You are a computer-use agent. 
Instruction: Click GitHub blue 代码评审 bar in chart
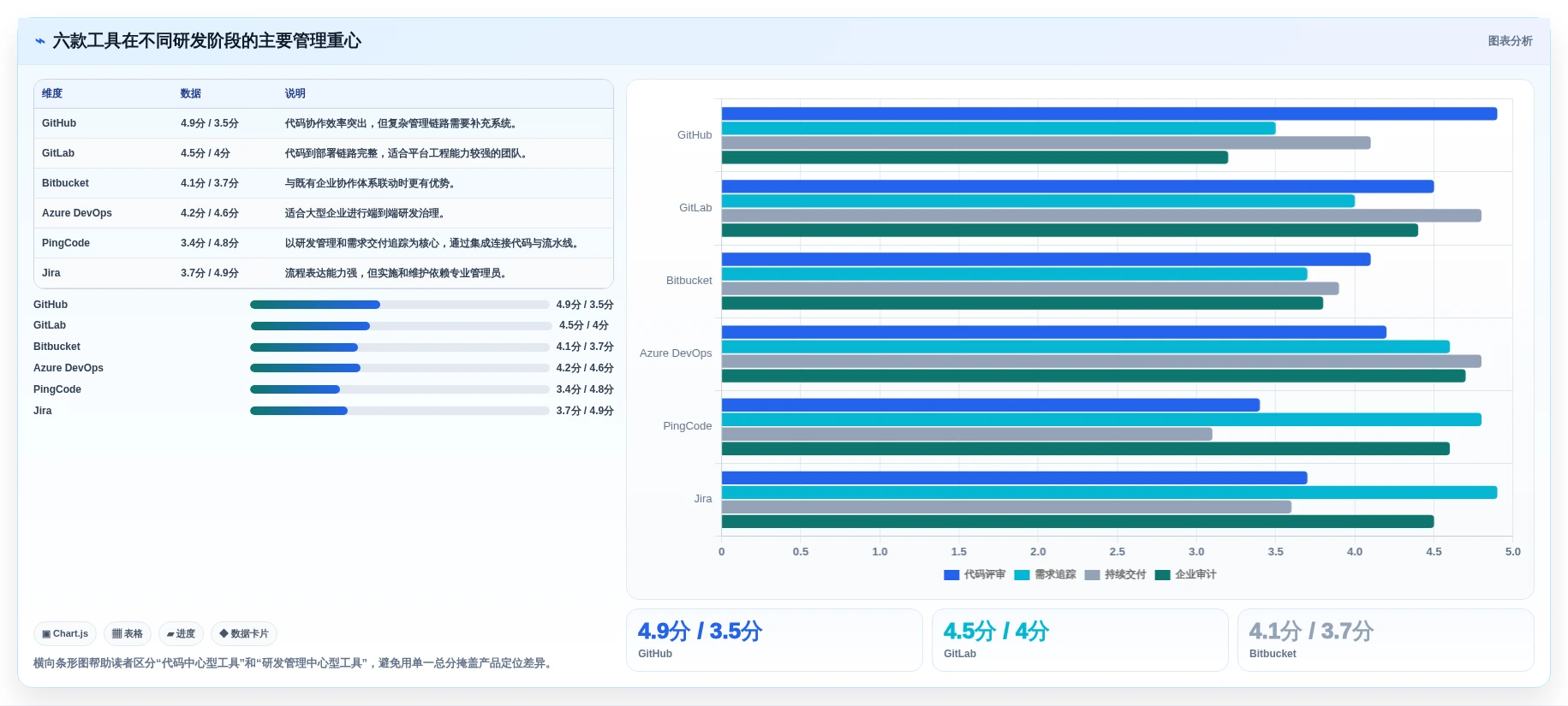coord(1109,114)
